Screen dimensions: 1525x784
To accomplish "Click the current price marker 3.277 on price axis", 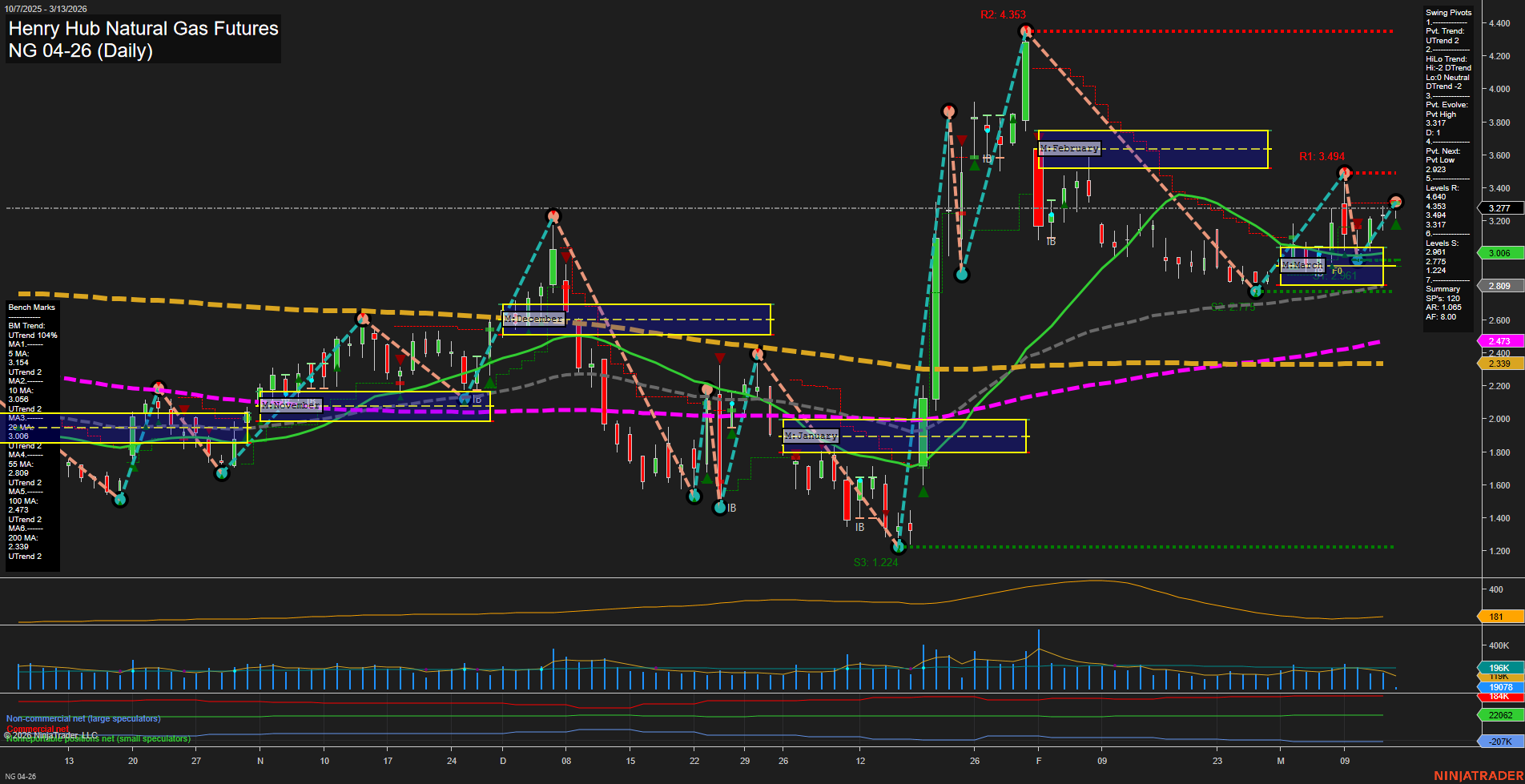I will pyautogui.click(x=1499, y=207).
